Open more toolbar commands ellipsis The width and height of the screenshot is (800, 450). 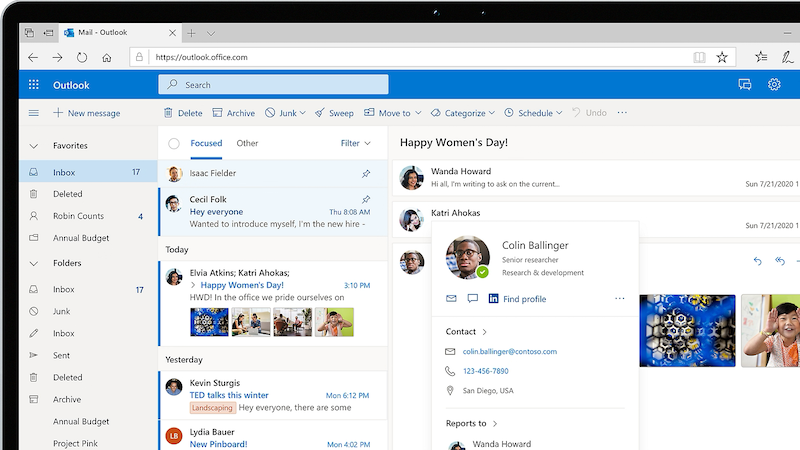click(622, 113)
